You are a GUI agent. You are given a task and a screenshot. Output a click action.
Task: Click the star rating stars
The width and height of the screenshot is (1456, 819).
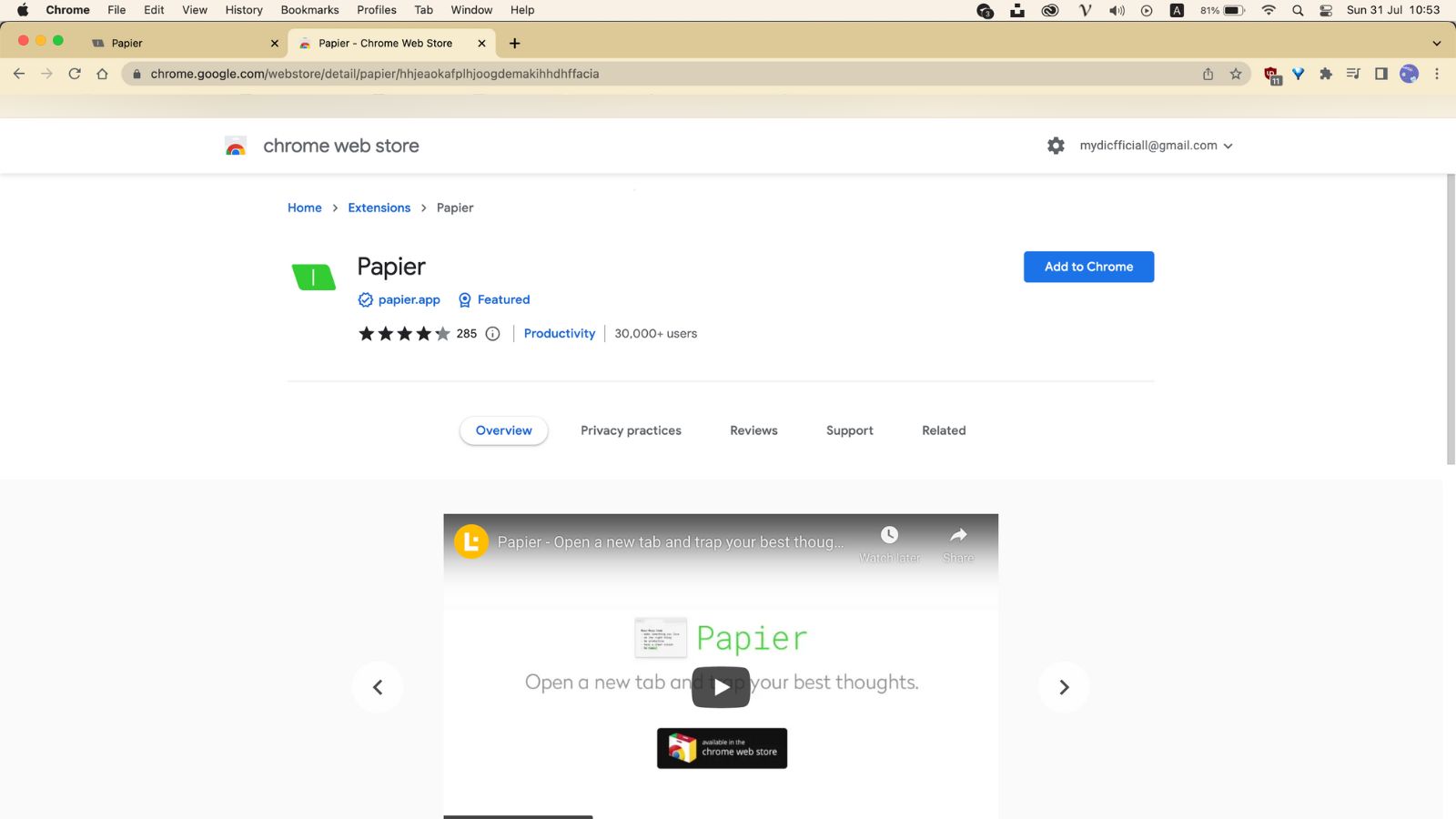[404, 334]
